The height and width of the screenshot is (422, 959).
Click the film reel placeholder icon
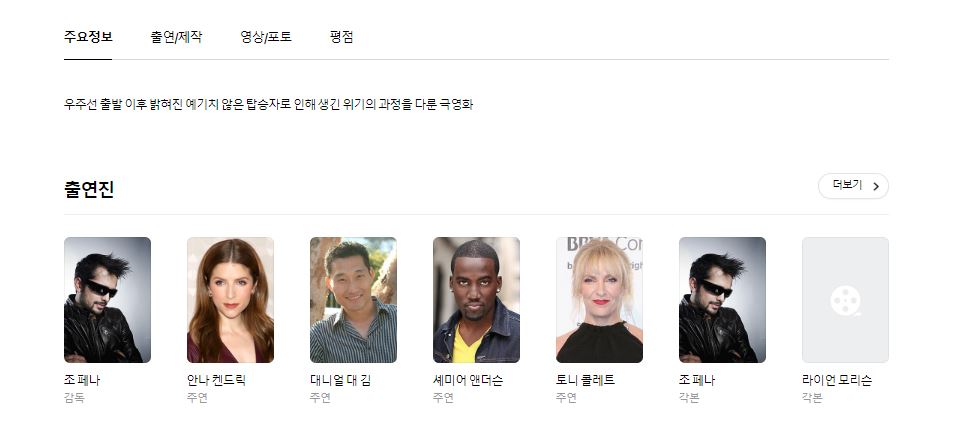(x=845, y=300)
